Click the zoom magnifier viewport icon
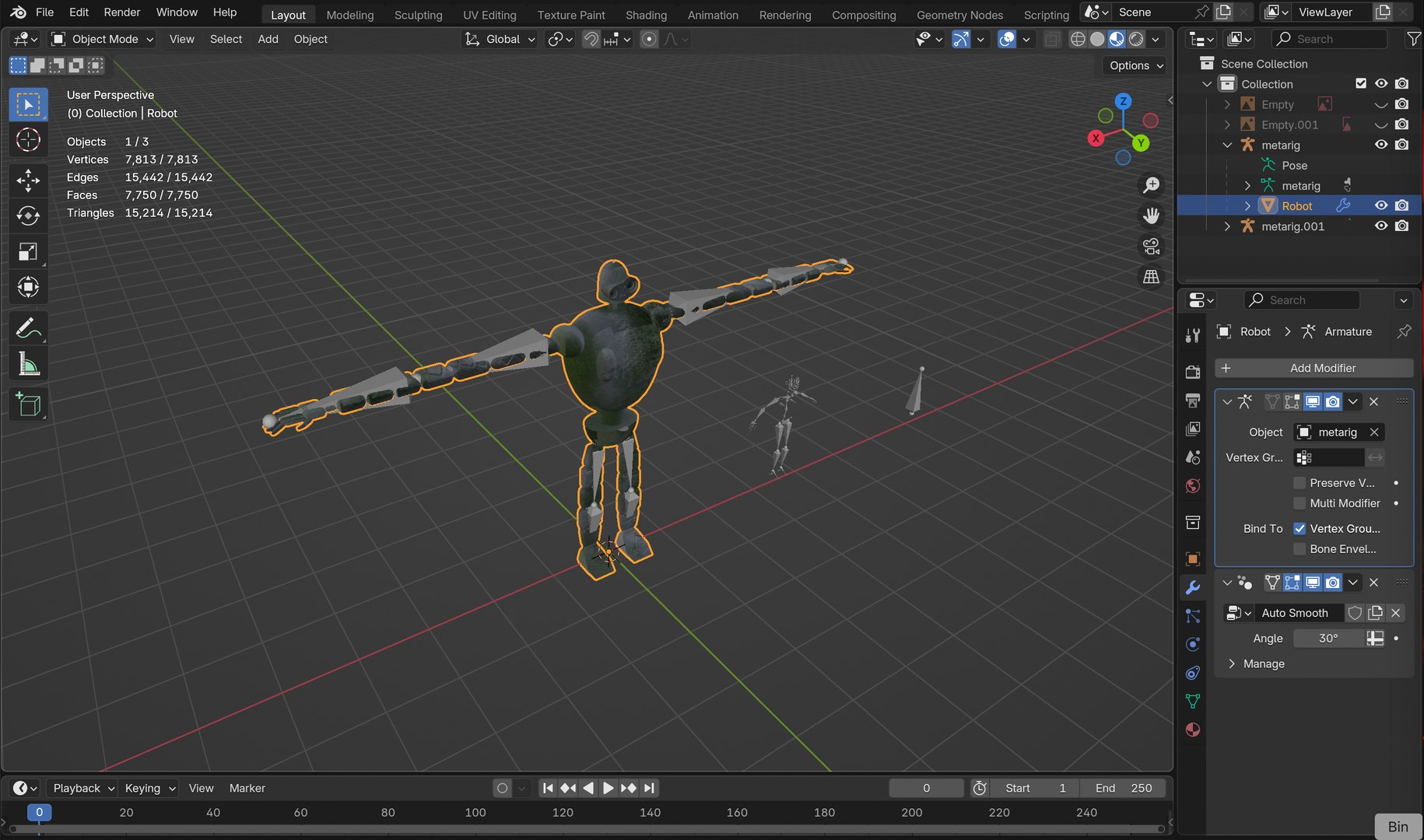 (x=1151, y=185)
